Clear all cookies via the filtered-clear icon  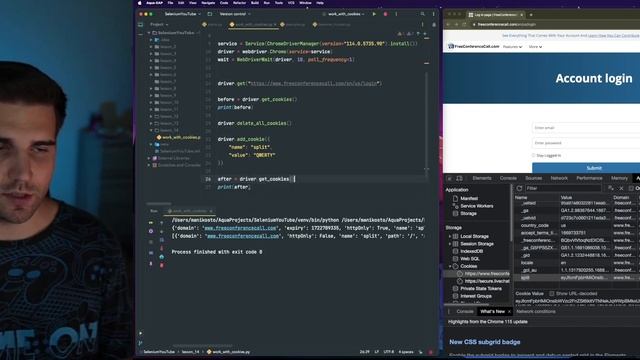(611, 188)
